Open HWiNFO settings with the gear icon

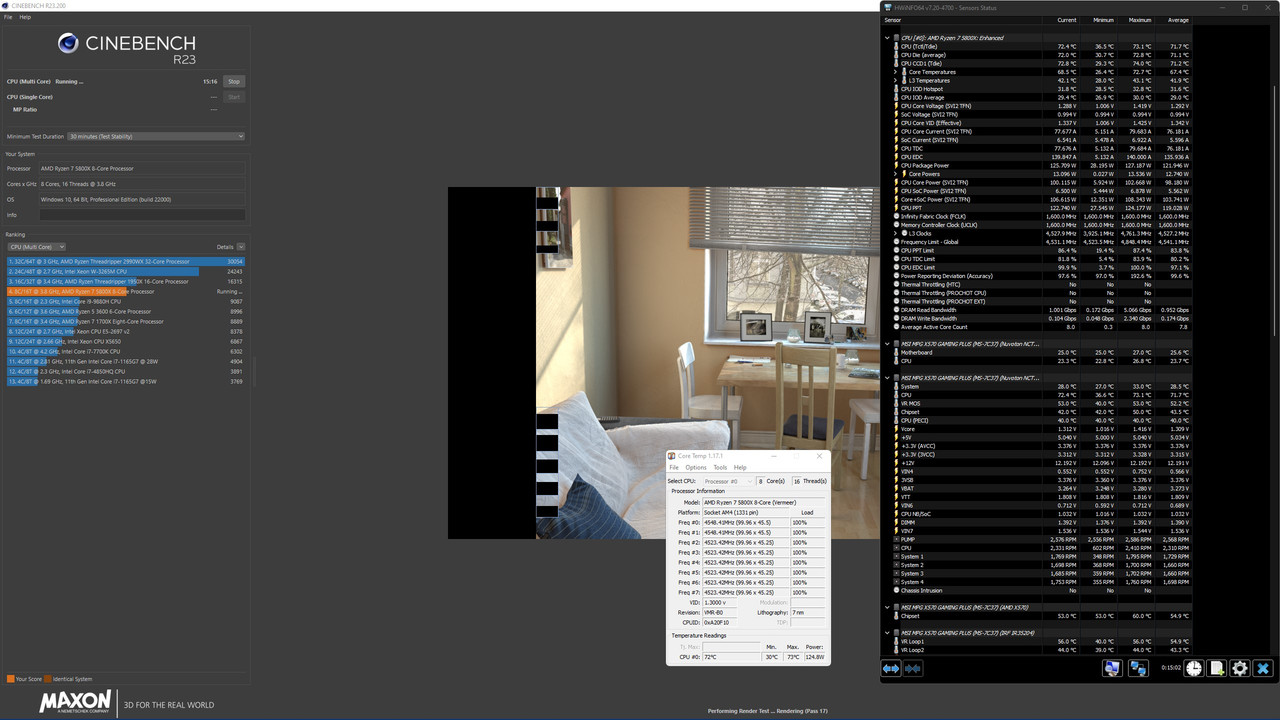click(1240, 668)
